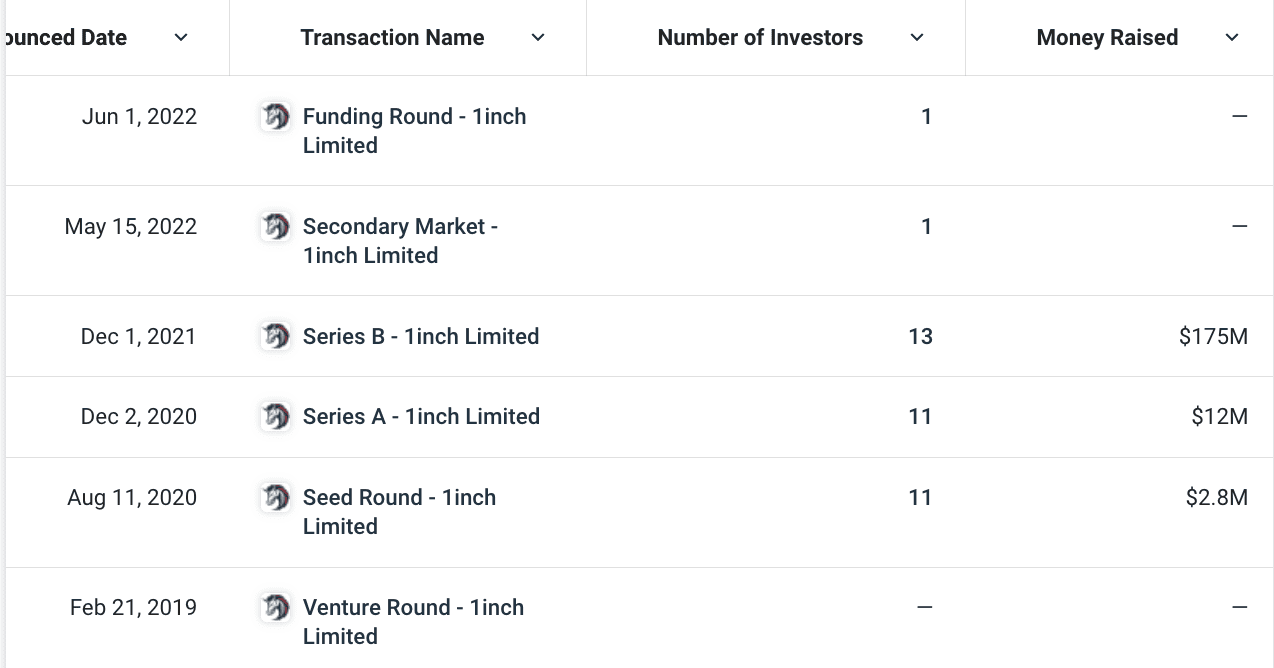1274x668 pixels.
Task: Sort by Number of Investors header
Action: coord(760,38)
